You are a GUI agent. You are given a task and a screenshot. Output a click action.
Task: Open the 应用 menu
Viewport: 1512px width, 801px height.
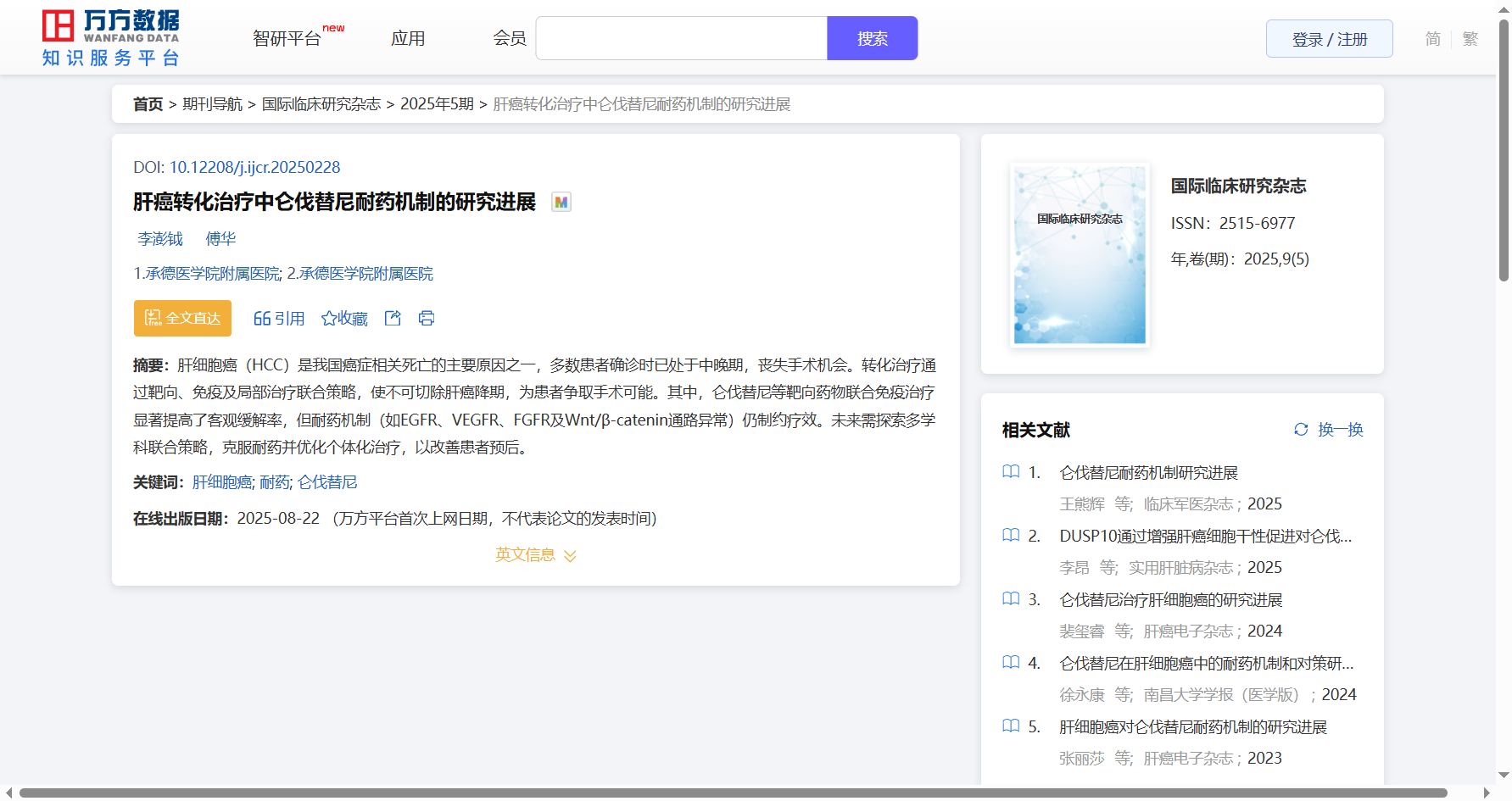click(x=408, y=39)
